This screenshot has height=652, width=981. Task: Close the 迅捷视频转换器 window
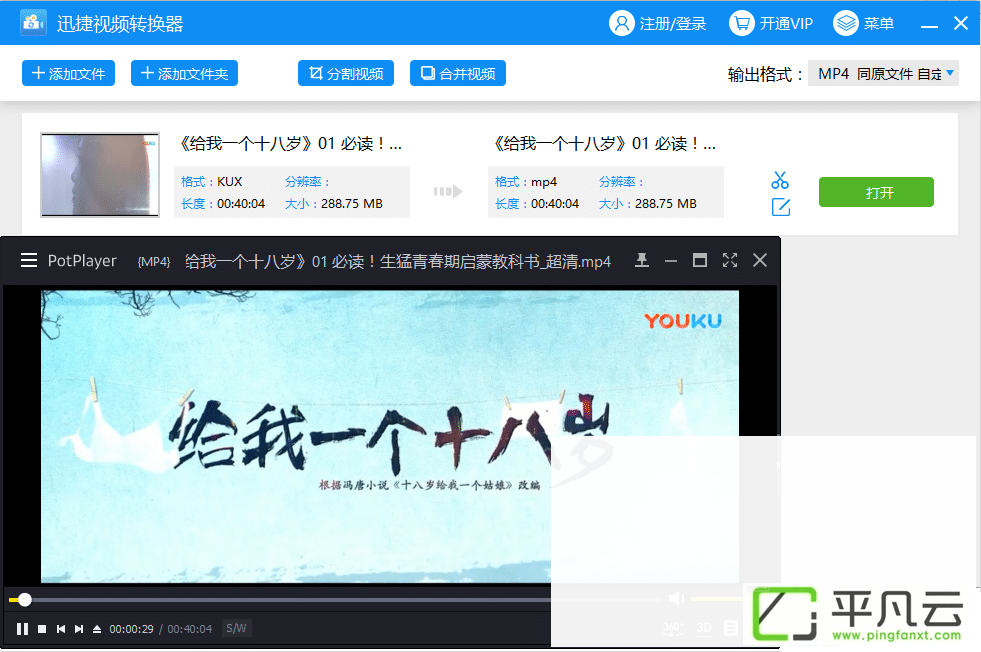[961, 23]
